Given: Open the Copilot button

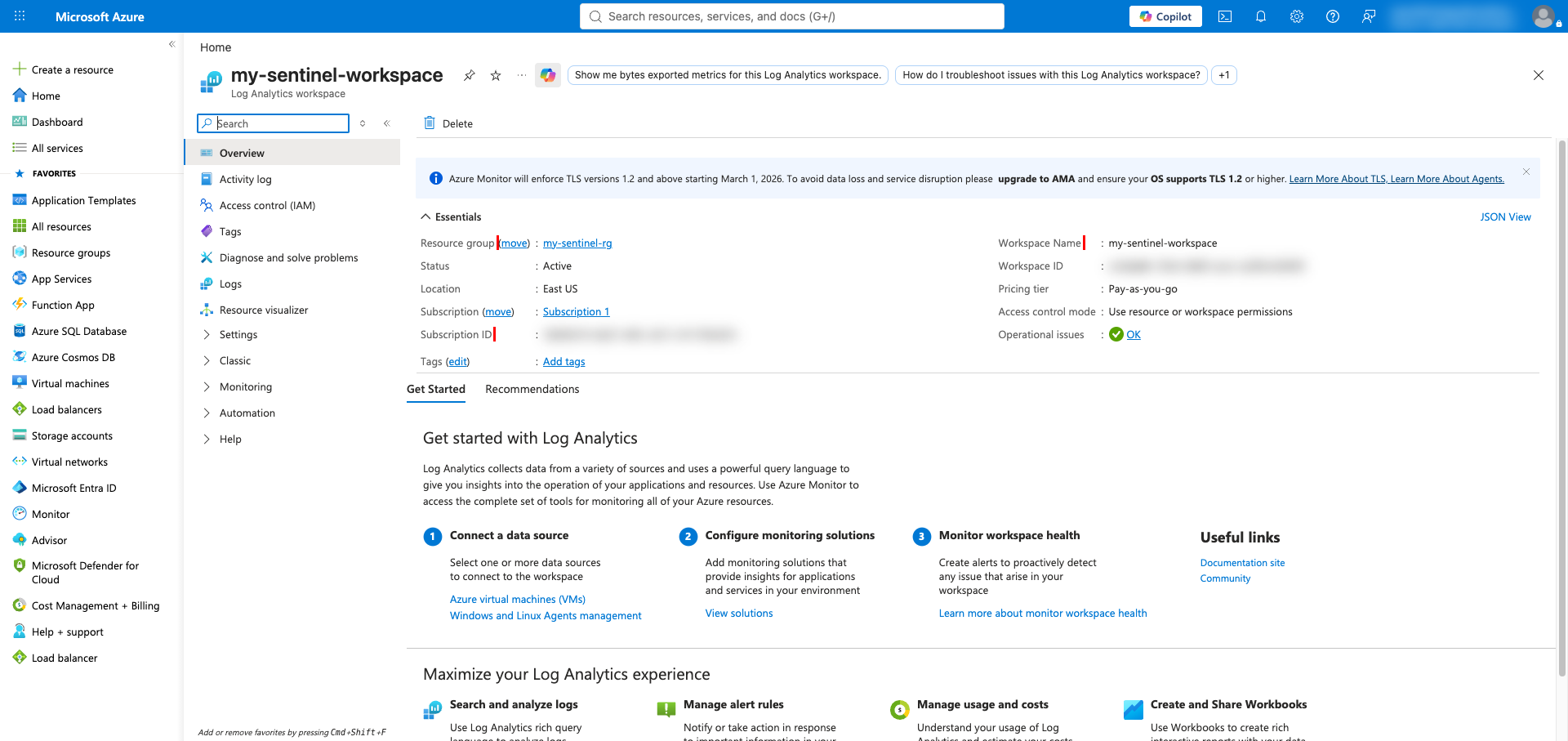Looking at the screenshot, I should [1165, 16].
